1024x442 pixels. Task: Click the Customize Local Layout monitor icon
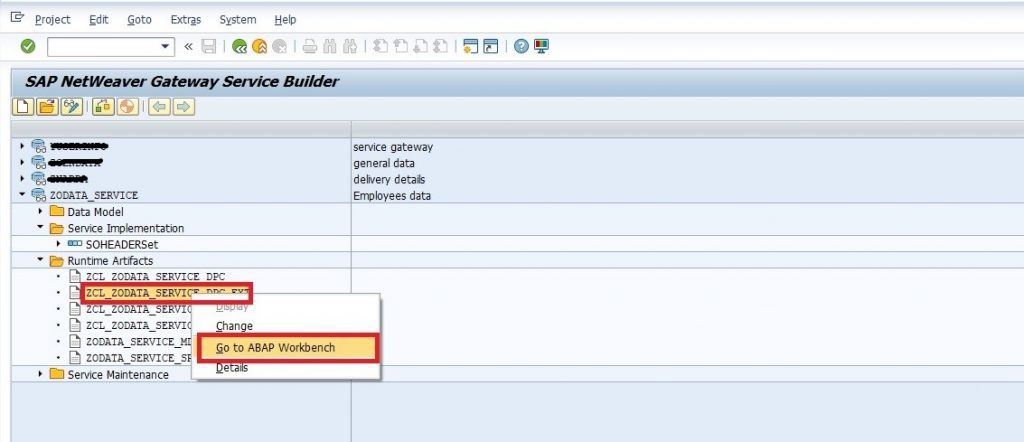[541, 46]
